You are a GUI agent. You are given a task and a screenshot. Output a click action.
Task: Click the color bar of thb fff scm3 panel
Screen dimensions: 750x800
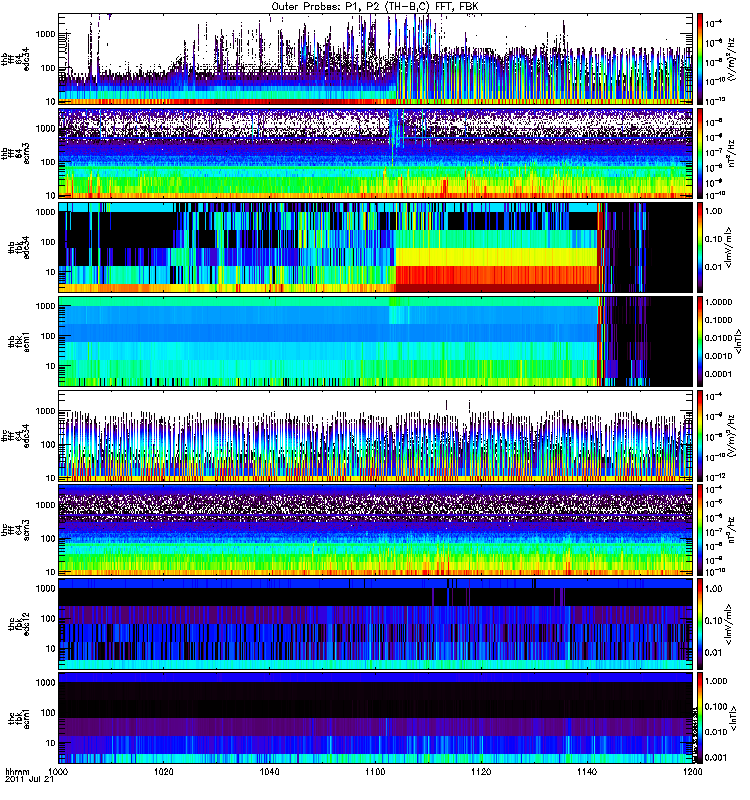pos(700,153)
